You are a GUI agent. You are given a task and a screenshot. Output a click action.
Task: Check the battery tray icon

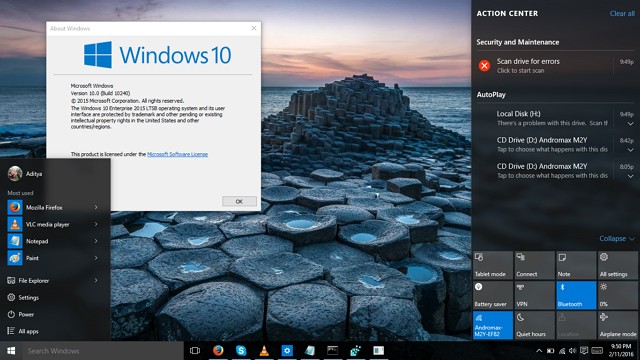pos(550,351)
